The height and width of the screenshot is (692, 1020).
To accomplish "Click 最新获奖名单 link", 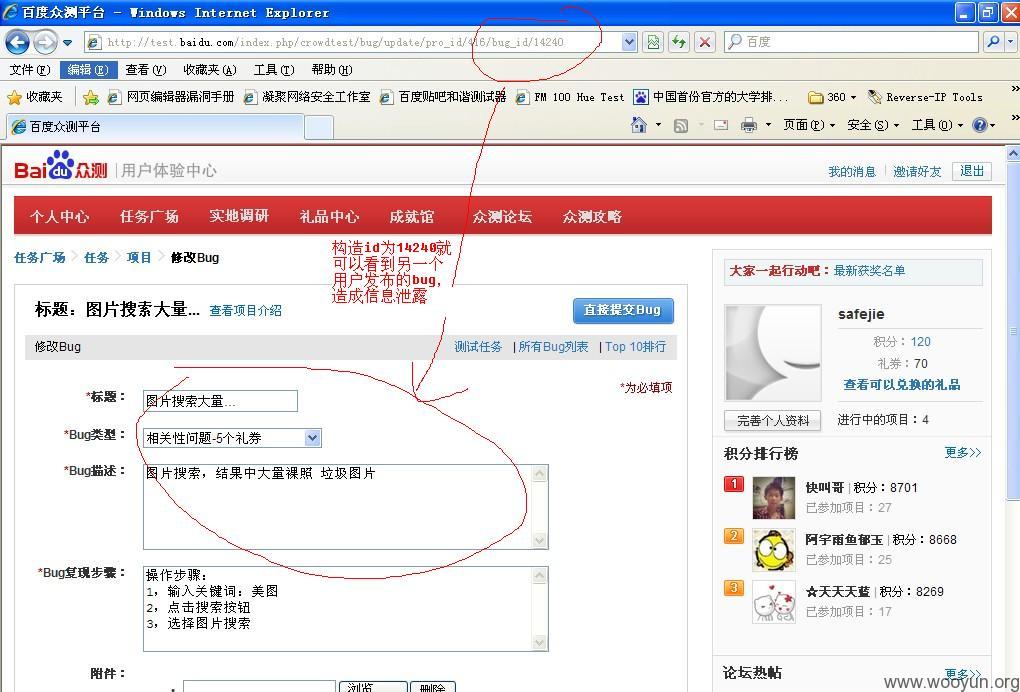I will coord(869,271).
